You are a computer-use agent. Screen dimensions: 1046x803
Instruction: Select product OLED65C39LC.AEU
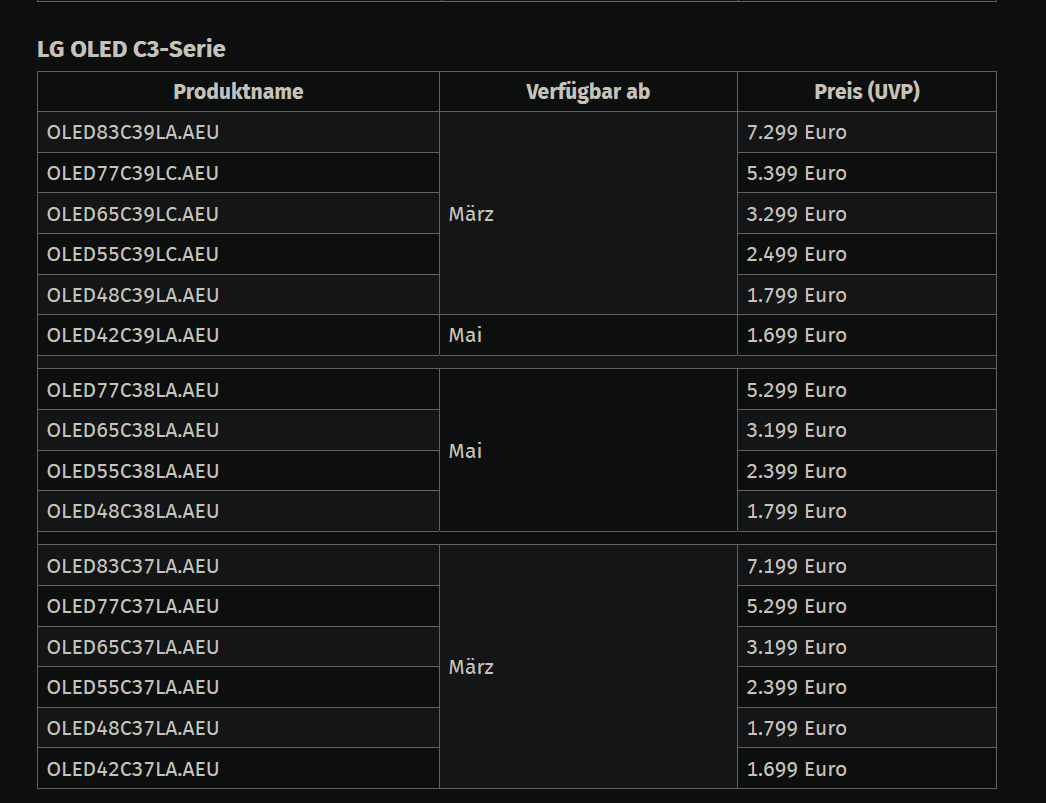[132, 214]
